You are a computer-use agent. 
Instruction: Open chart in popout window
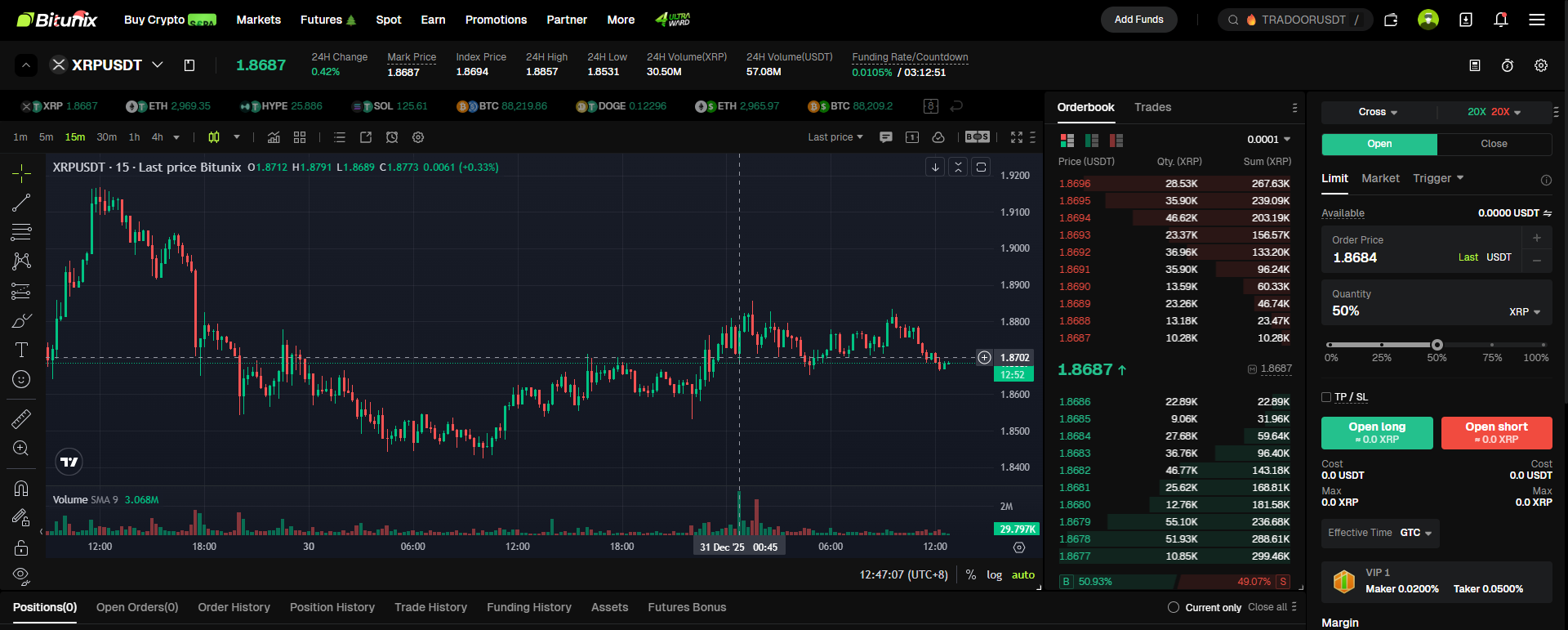point(366,137)
